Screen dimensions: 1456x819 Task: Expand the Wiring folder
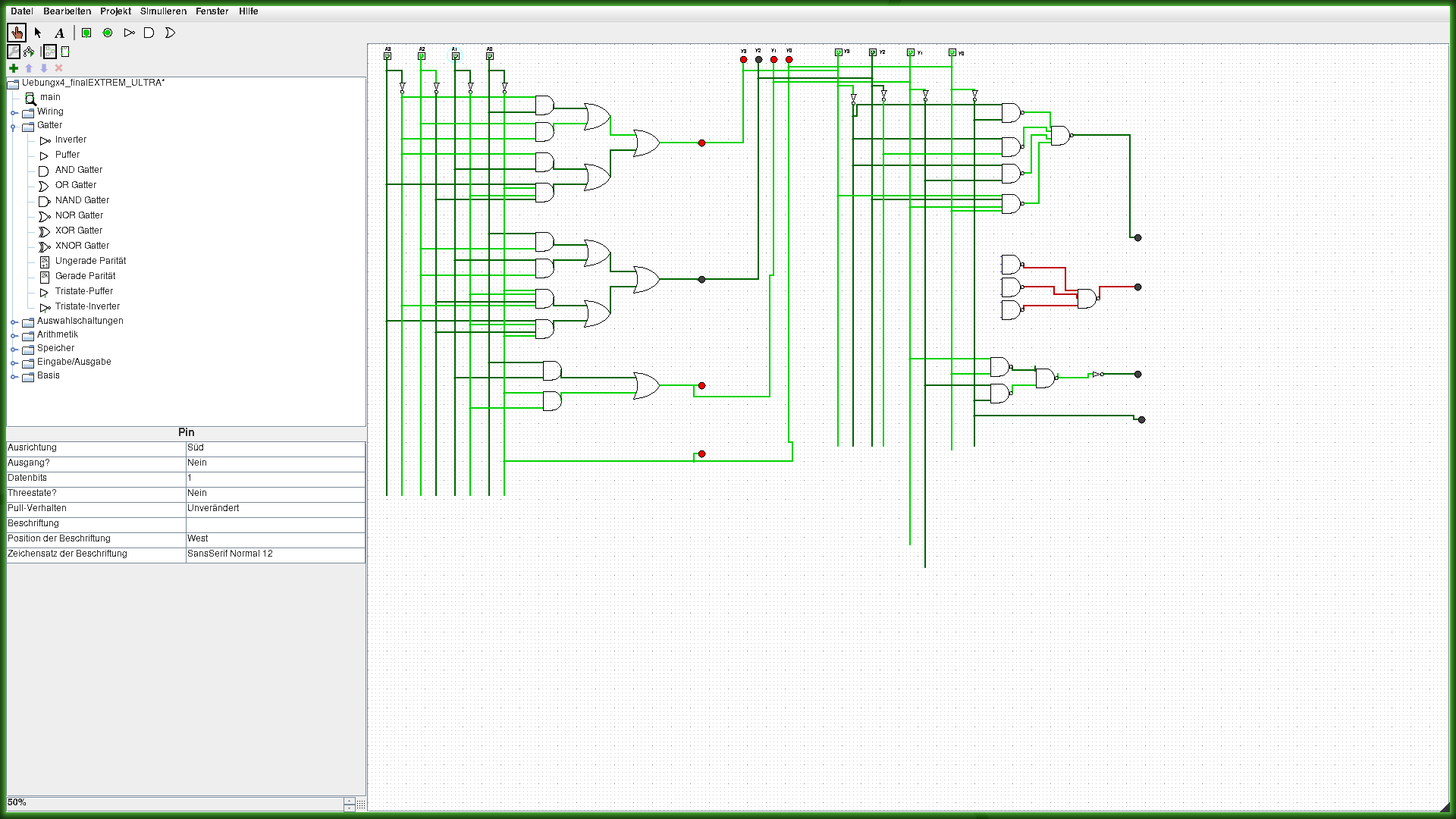tap(14, 112)
